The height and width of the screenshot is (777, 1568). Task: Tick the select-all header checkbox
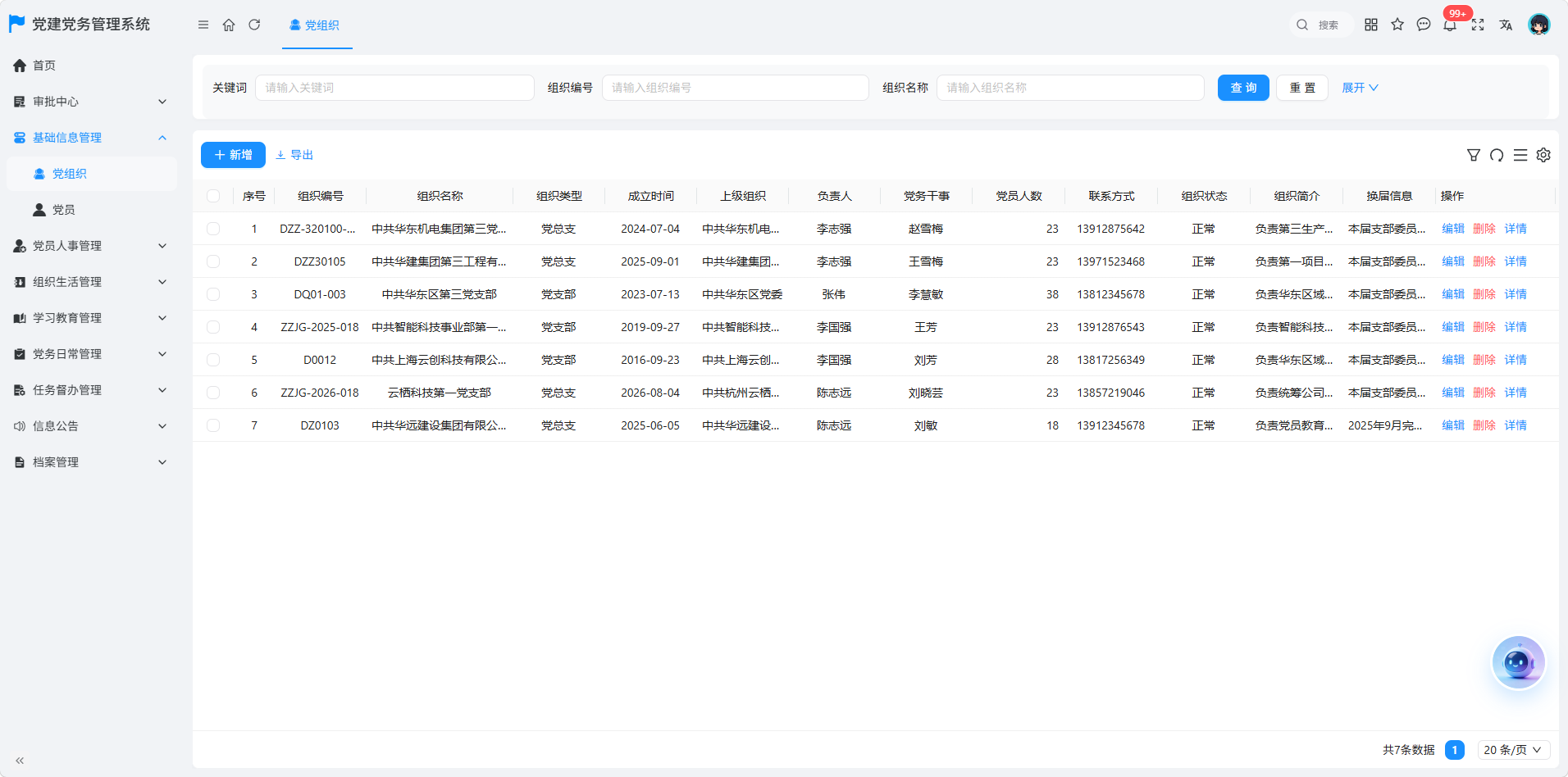(213, 196)
